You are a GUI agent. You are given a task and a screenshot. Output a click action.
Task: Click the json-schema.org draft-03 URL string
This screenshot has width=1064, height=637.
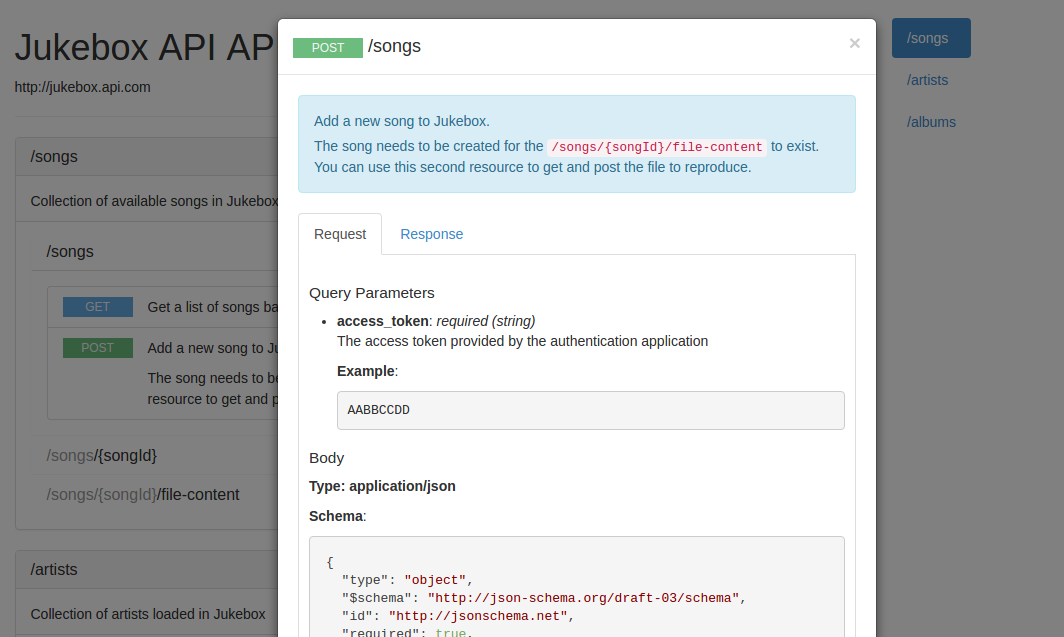coord(583,598)
